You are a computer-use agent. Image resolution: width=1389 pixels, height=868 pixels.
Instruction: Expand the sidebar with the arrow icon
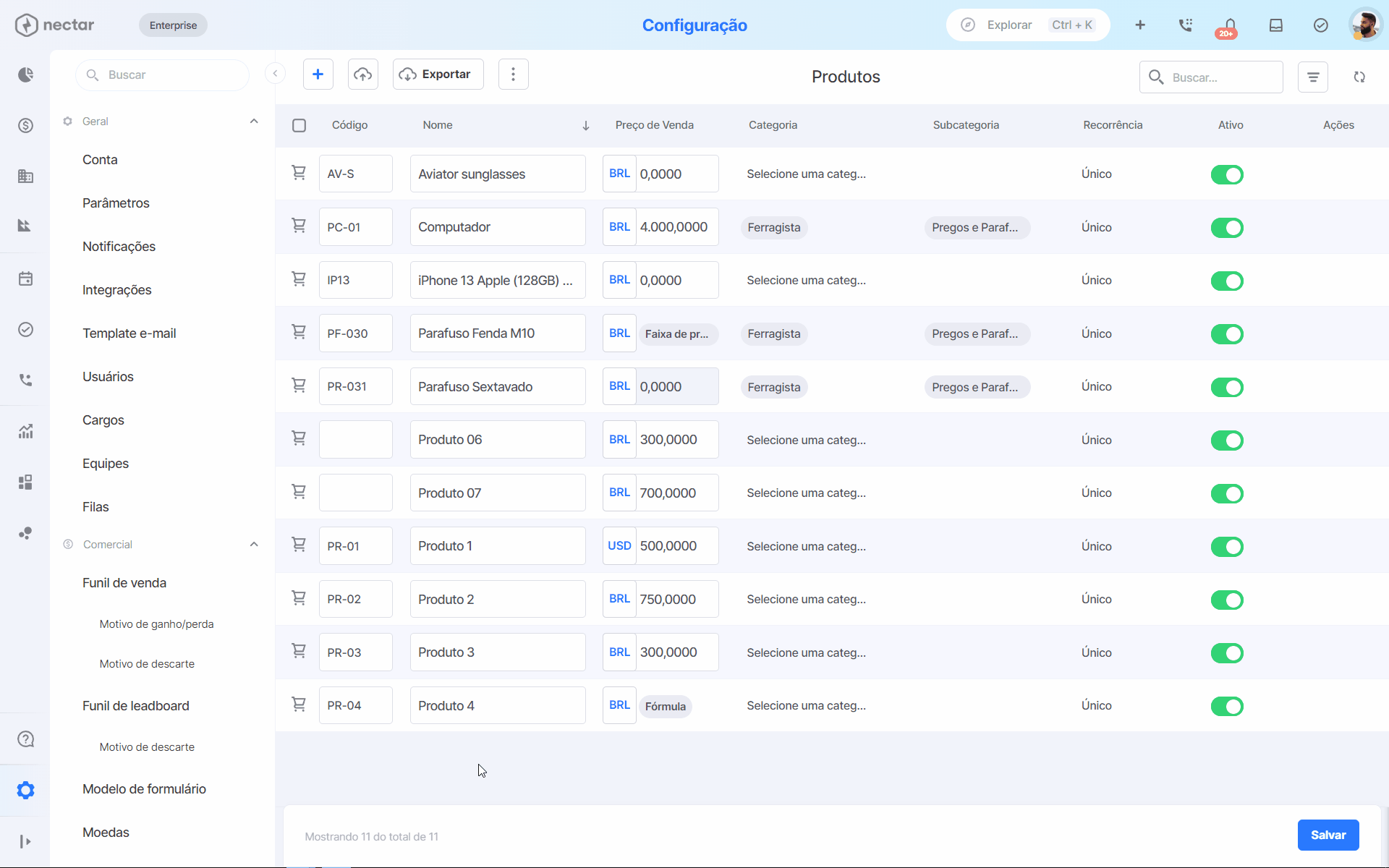[x=25, y=841]
